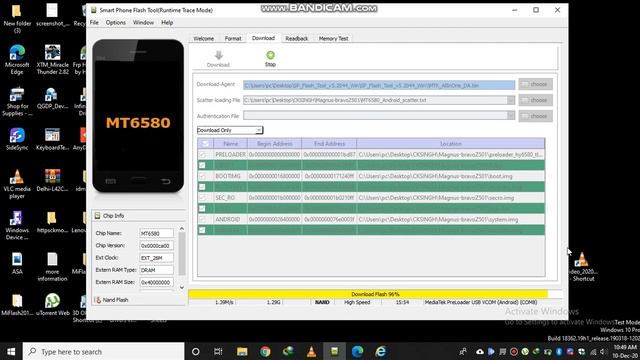Click the Windows Start button
This screenshot has height=360, width=640.
coord(11,351)
